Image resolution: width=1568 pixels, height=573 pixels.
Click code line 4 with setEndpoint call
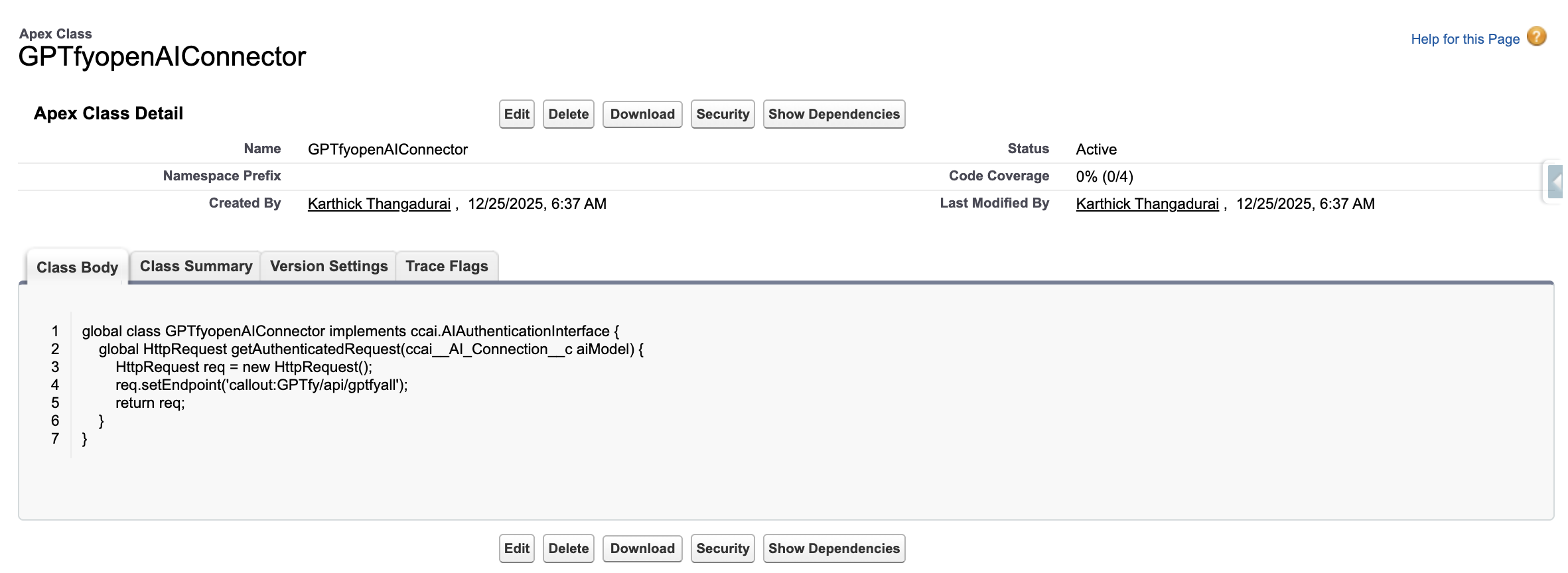[x=261, y=385]
